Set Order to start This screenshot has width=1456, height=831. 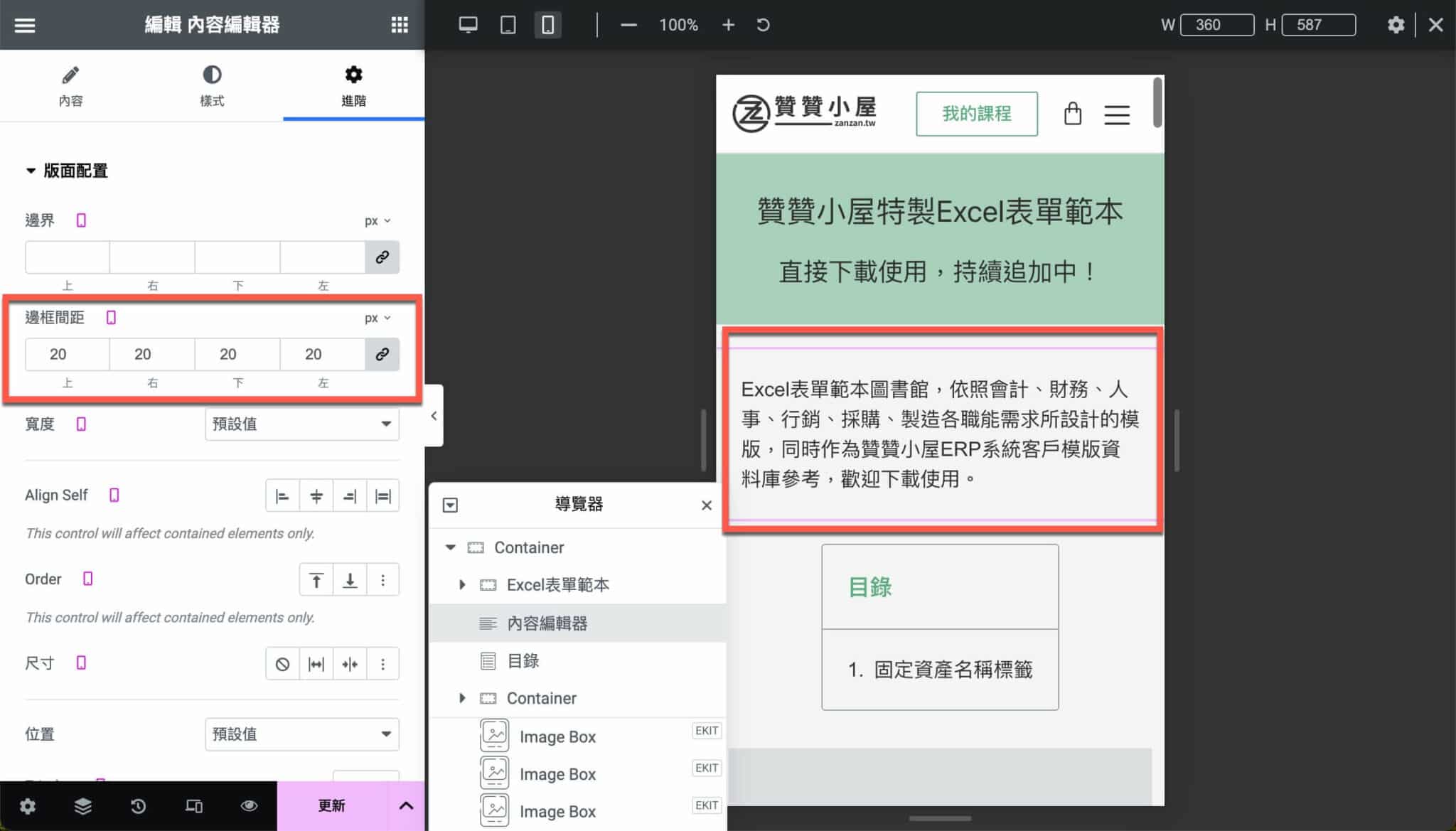[316, 580]
